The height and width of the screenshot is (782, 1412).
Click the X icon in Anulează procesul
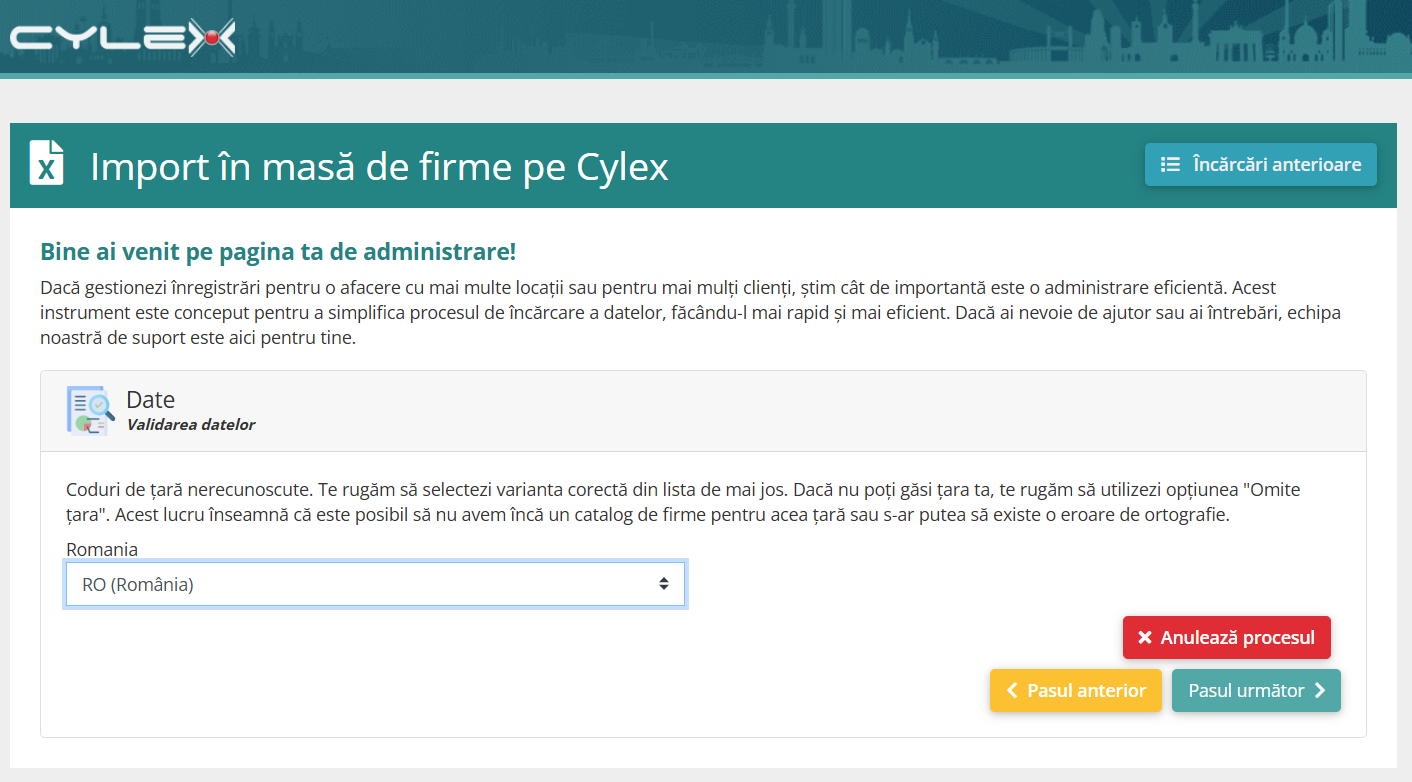(x=1145, y=638)
